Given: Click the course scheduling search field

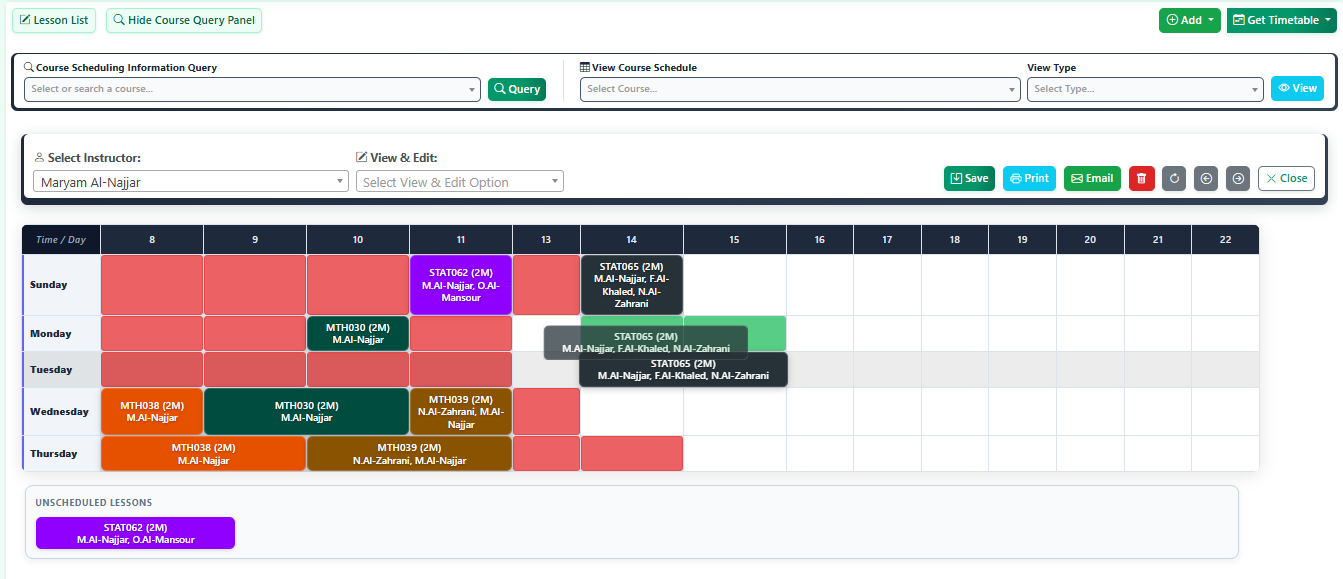Looking at the screenshot, I should [x=252, y=89].
